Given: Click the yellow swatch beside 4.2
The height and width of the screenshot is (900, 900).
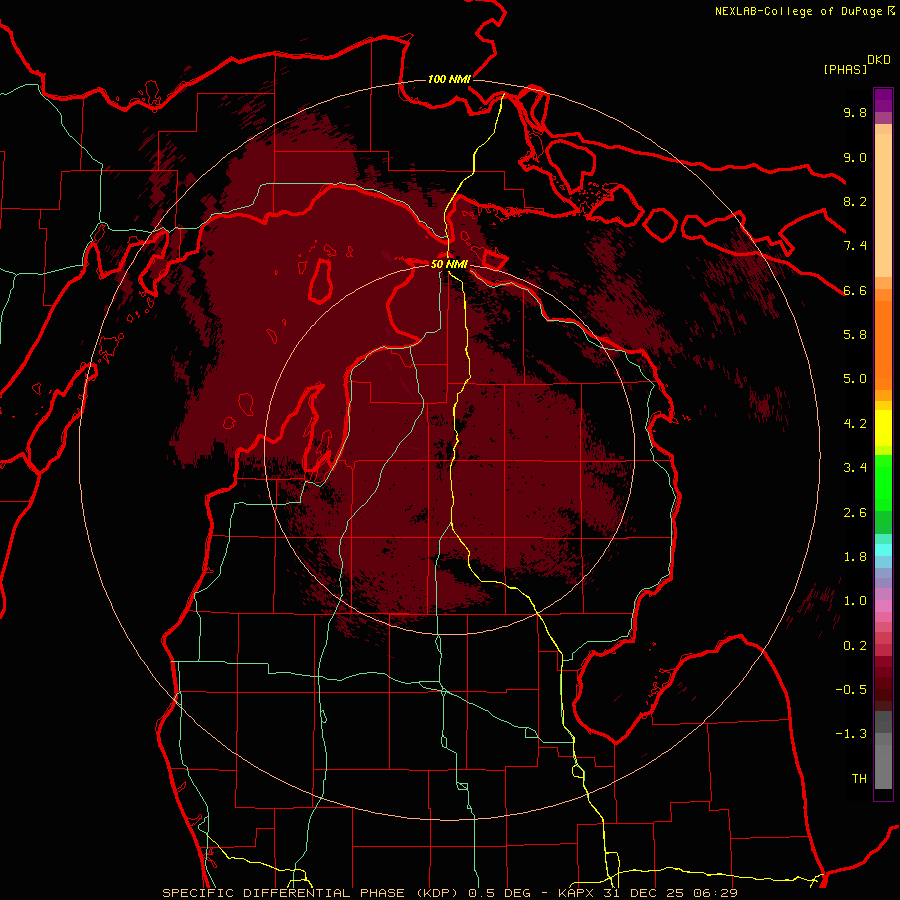Looking at the screenshot, I should click(883, 428).
